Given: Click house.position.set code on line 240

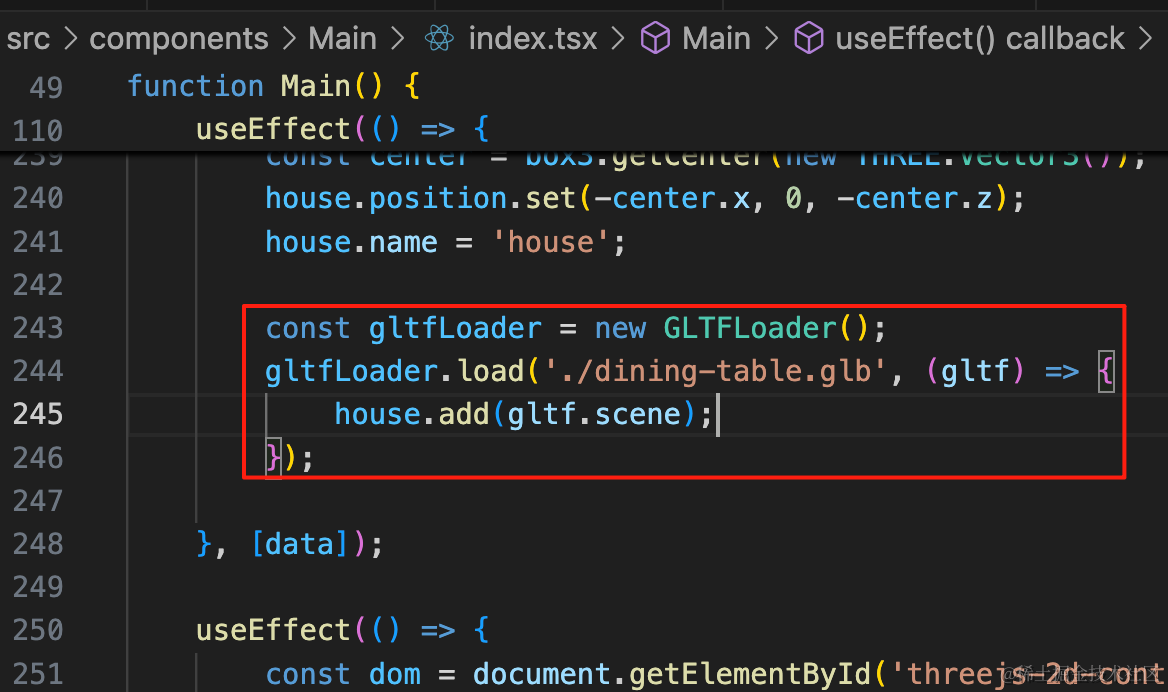Looking at the screenshot, I should 421,199.
